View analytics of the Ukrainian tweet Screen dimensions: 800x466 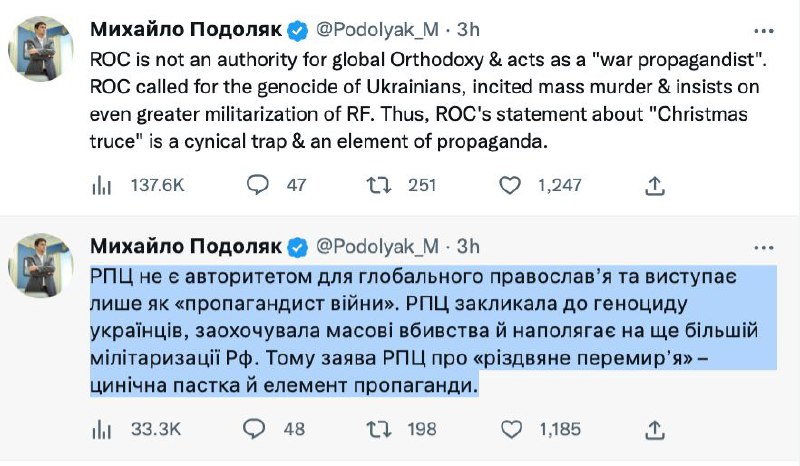(x=101, y=429)
